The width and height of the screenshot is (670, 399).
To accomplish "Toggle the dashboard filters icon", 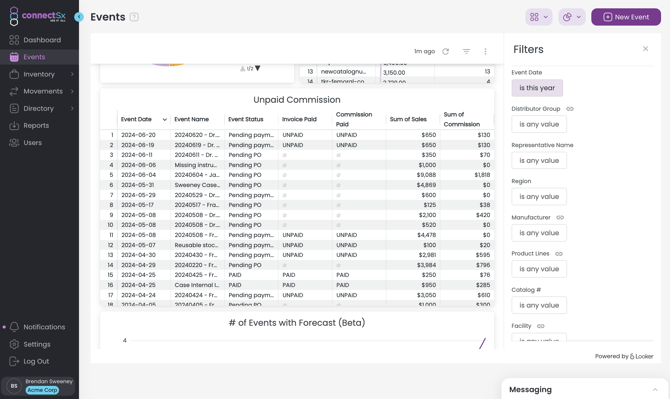I will point(466,51).
